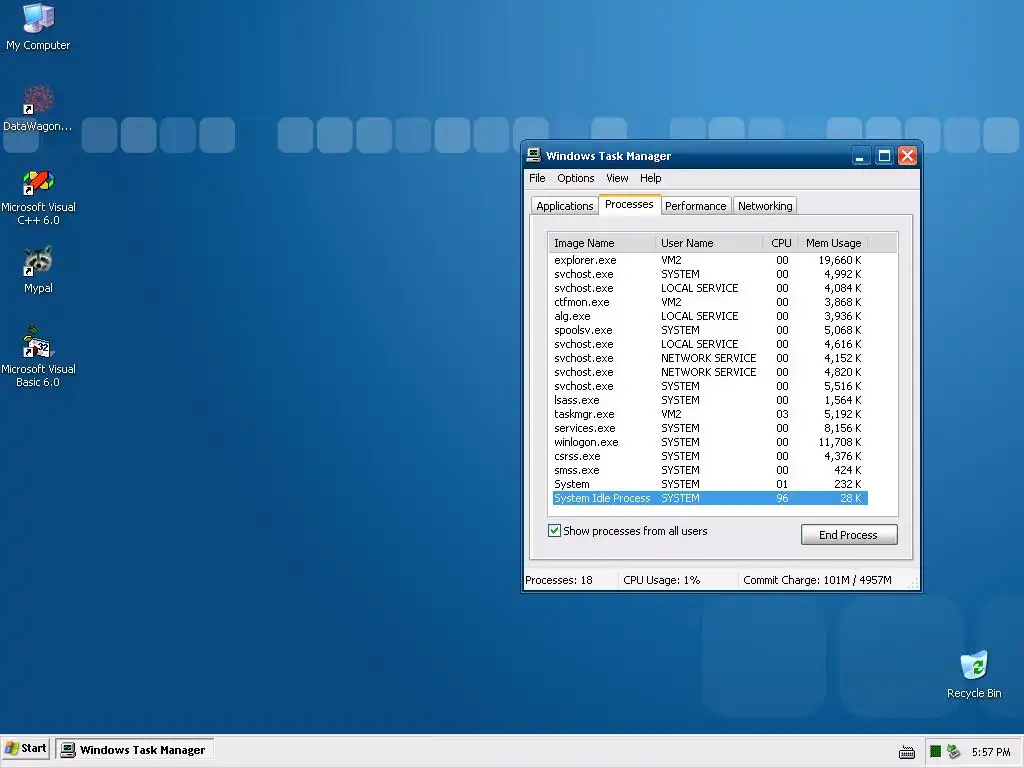Viewport: 1024px width, 768px height.
Task: Sort by Image Name column header
Action: [602, 243]
